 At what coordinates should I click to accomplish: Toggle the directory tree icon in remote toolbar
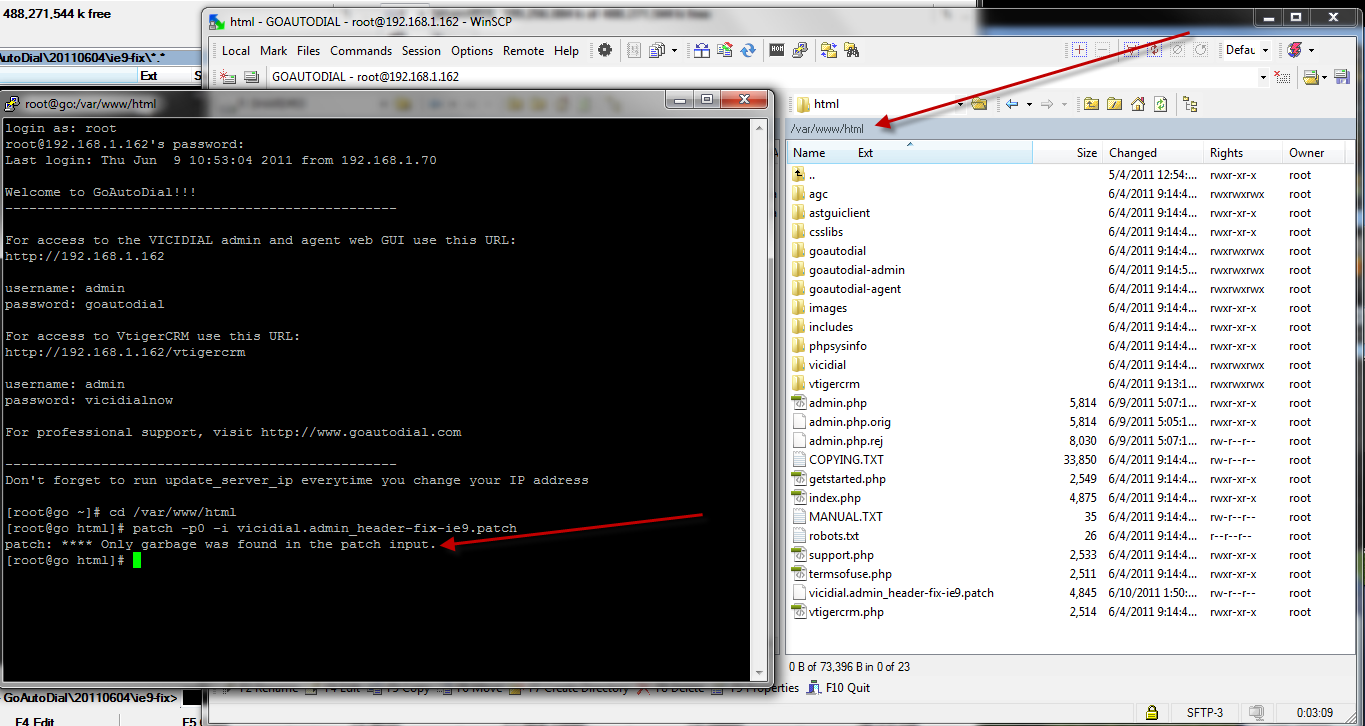pos(1190,104)
